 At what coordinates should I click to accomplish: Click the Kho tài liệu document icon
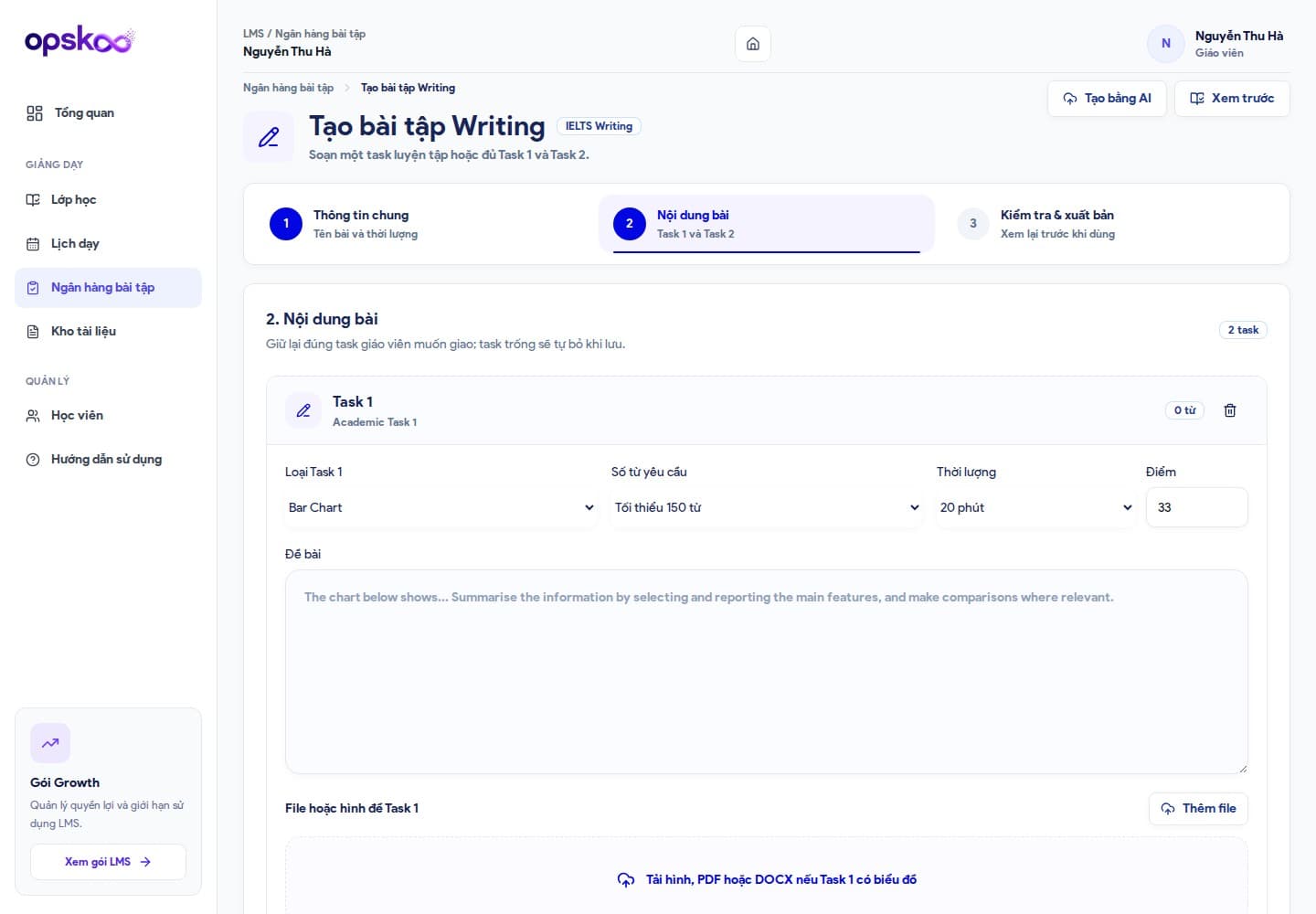(x=33, y=332)
